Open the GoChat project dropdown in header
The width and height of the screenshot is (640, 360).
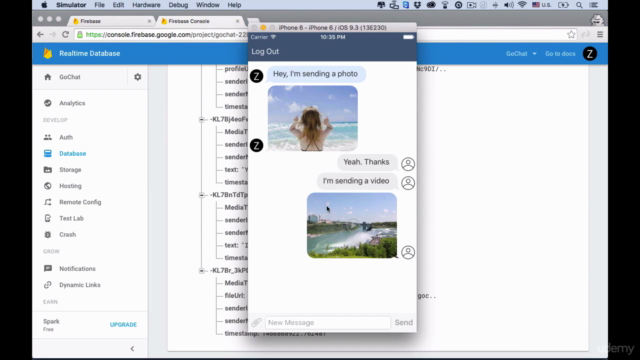(521, 54)
